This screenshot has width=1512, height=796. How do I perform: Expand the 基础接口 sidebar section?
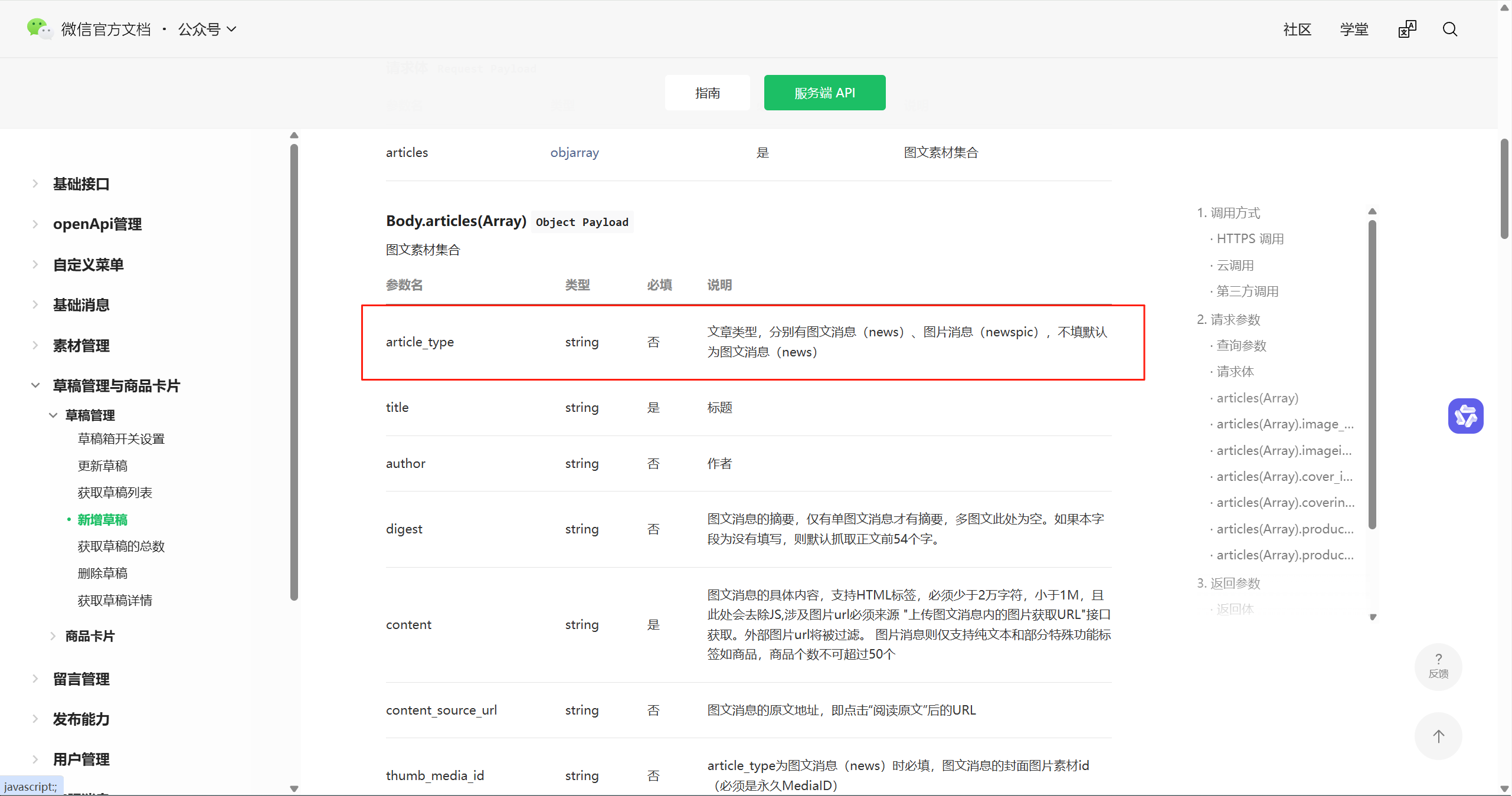[x=81, y=184]
